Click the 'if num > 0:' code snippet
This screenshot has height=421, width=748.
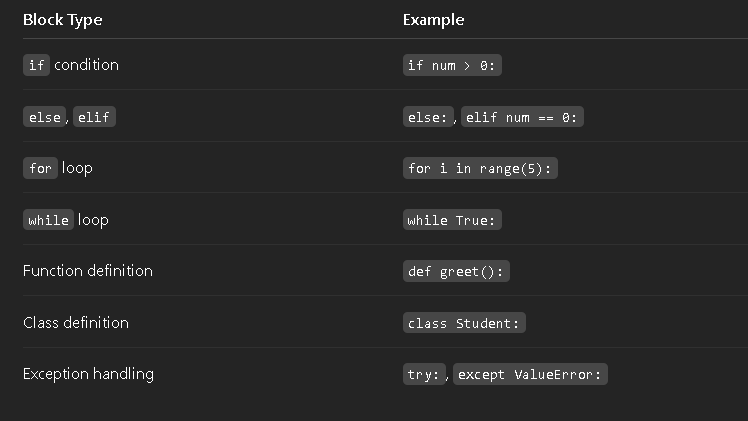[451, 66]
